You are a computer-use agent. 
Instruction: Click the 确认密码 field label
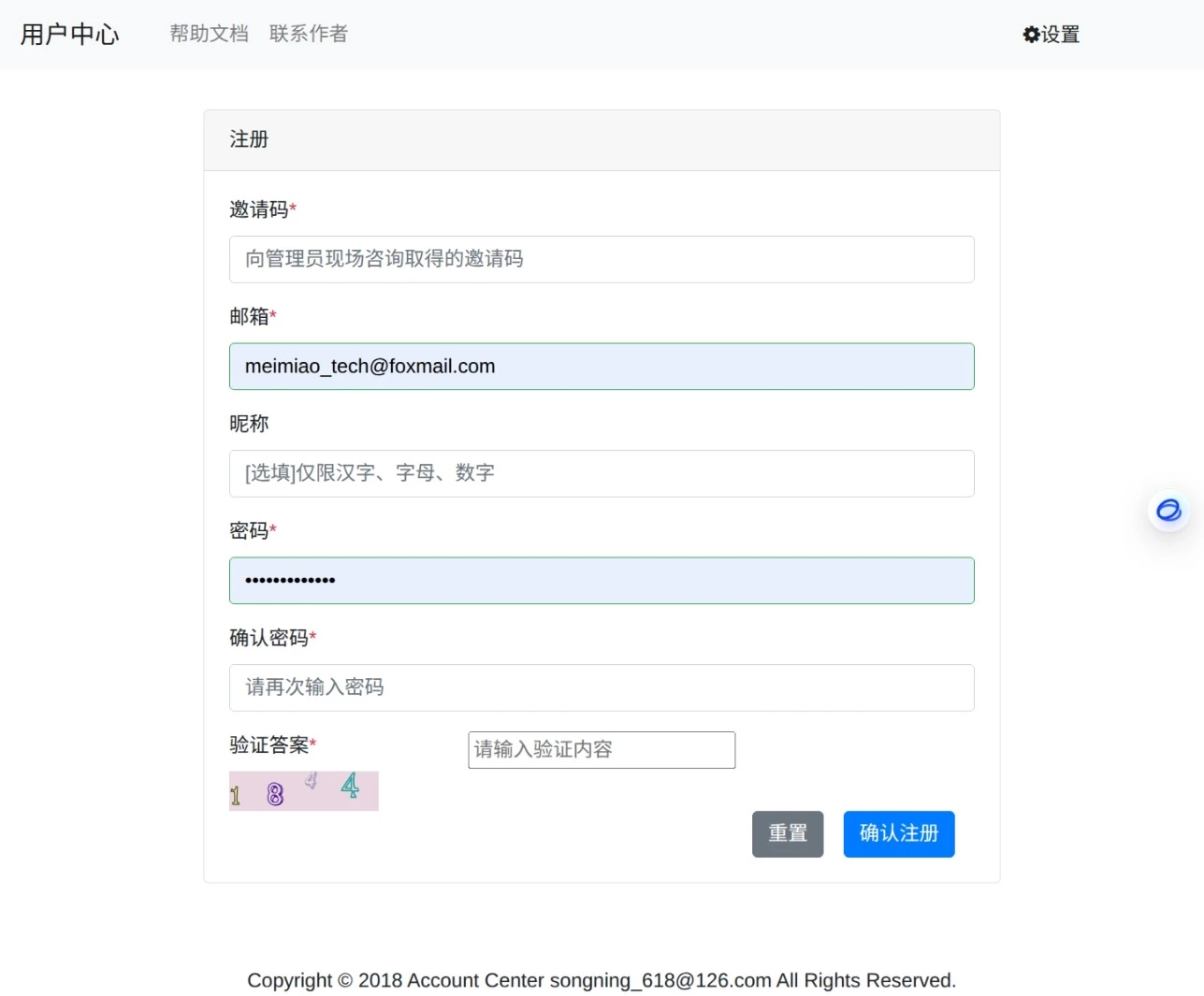tap(269, 638)
